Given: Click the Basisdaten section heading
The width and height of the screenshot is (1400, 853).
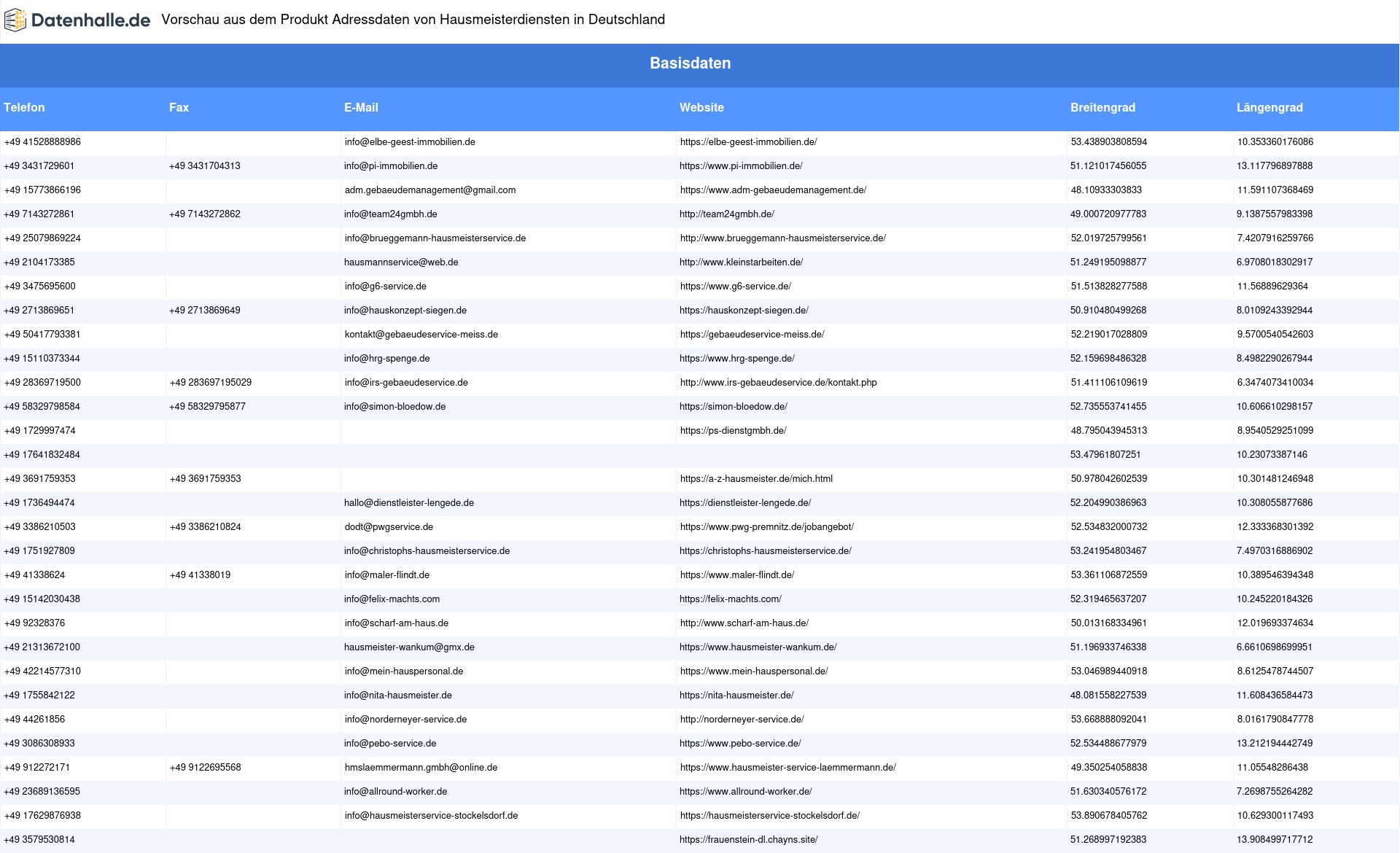Looking at the screenshot, I should click(x=691, y=63).
